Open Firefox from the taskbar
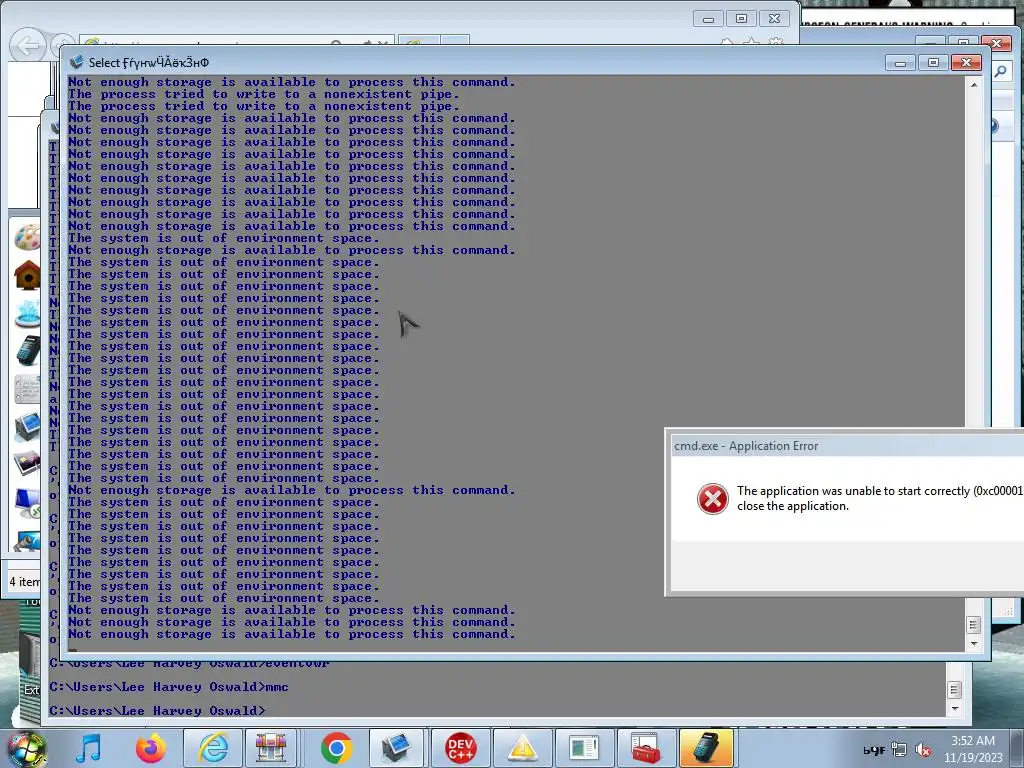 point(151,748)
